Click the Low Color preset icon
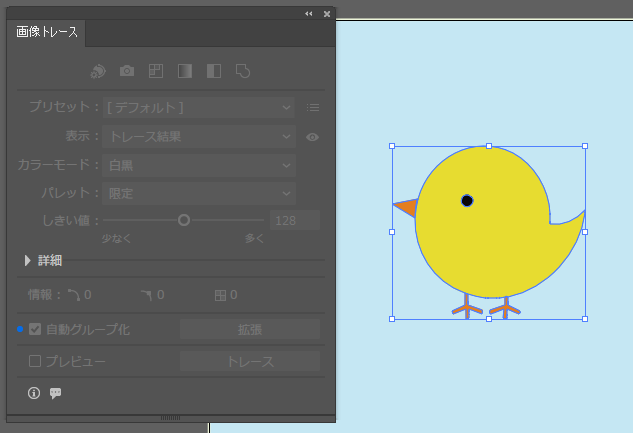Image resolution: width=633 pixels, height=433 pixels. coord(156,71)
